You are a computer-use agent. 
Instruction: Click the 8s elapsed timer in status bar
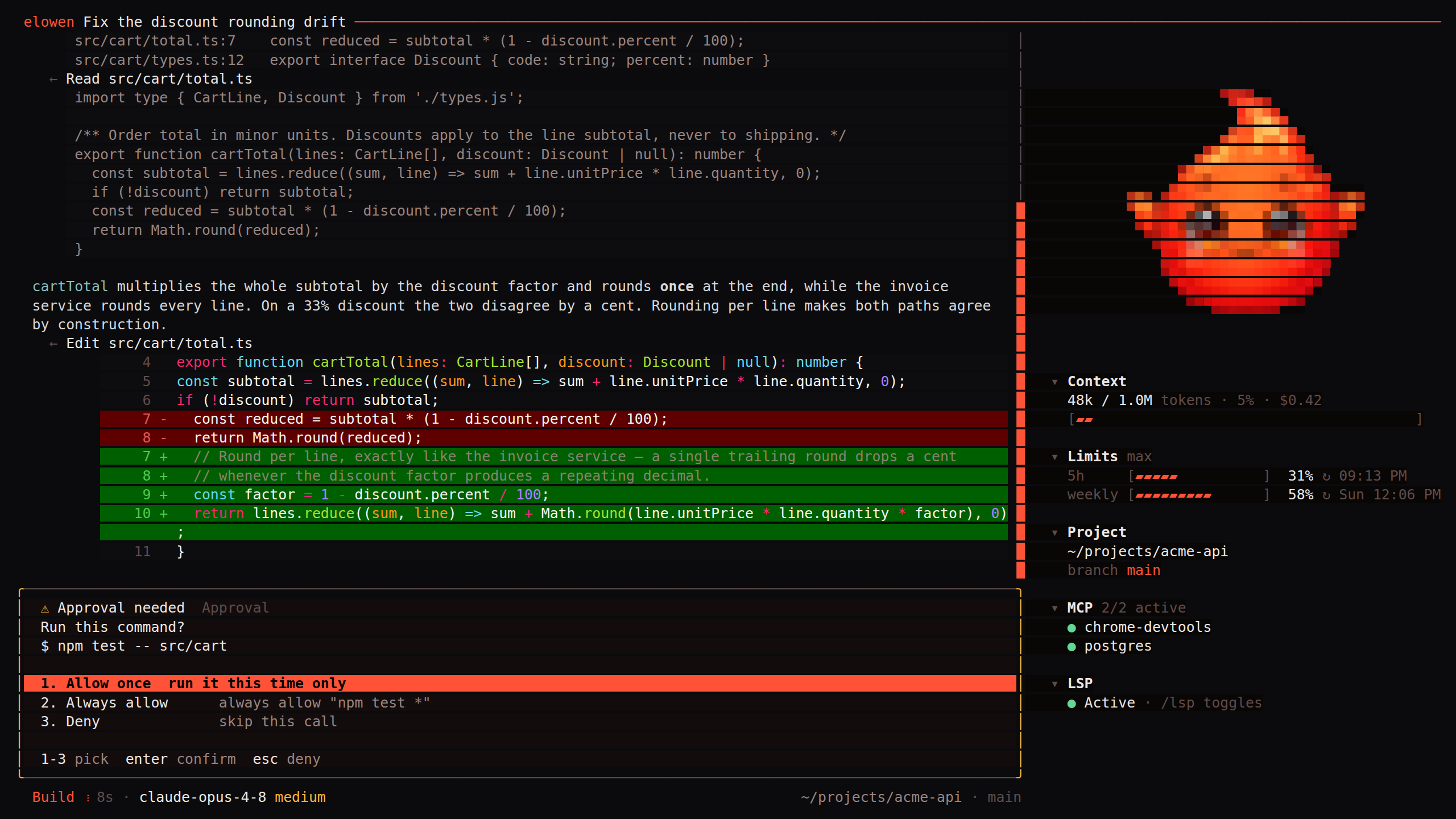click(105, 797)
